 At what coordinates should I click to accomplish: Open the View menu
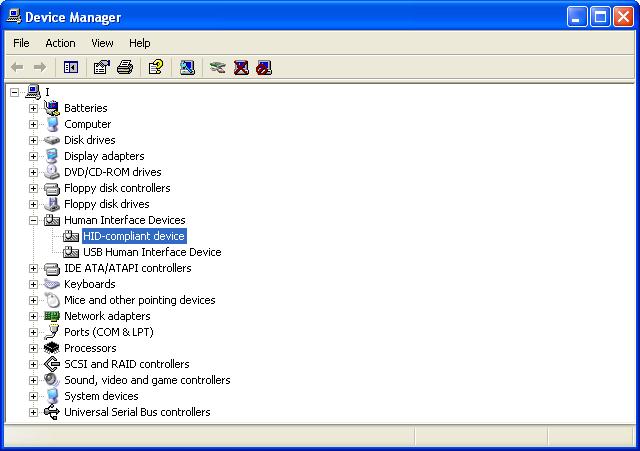coord(102,43)
